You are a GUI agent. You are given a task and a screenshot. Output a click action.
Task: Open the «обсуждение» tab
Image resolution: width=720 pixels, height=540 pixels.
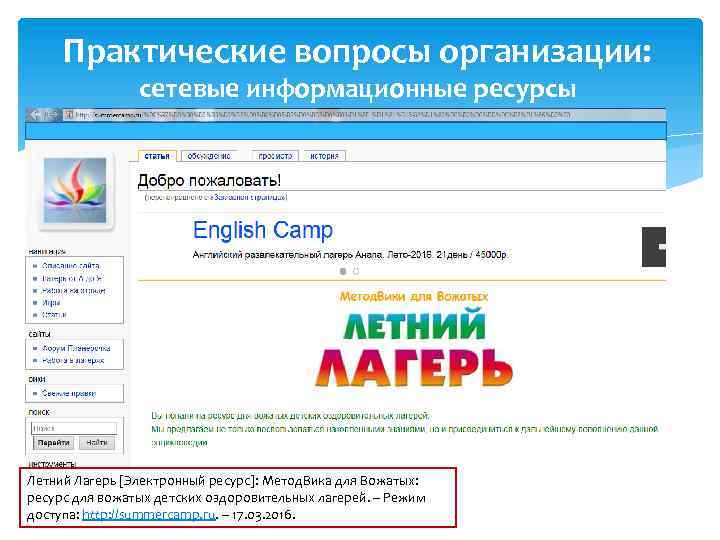coord(209,156)
